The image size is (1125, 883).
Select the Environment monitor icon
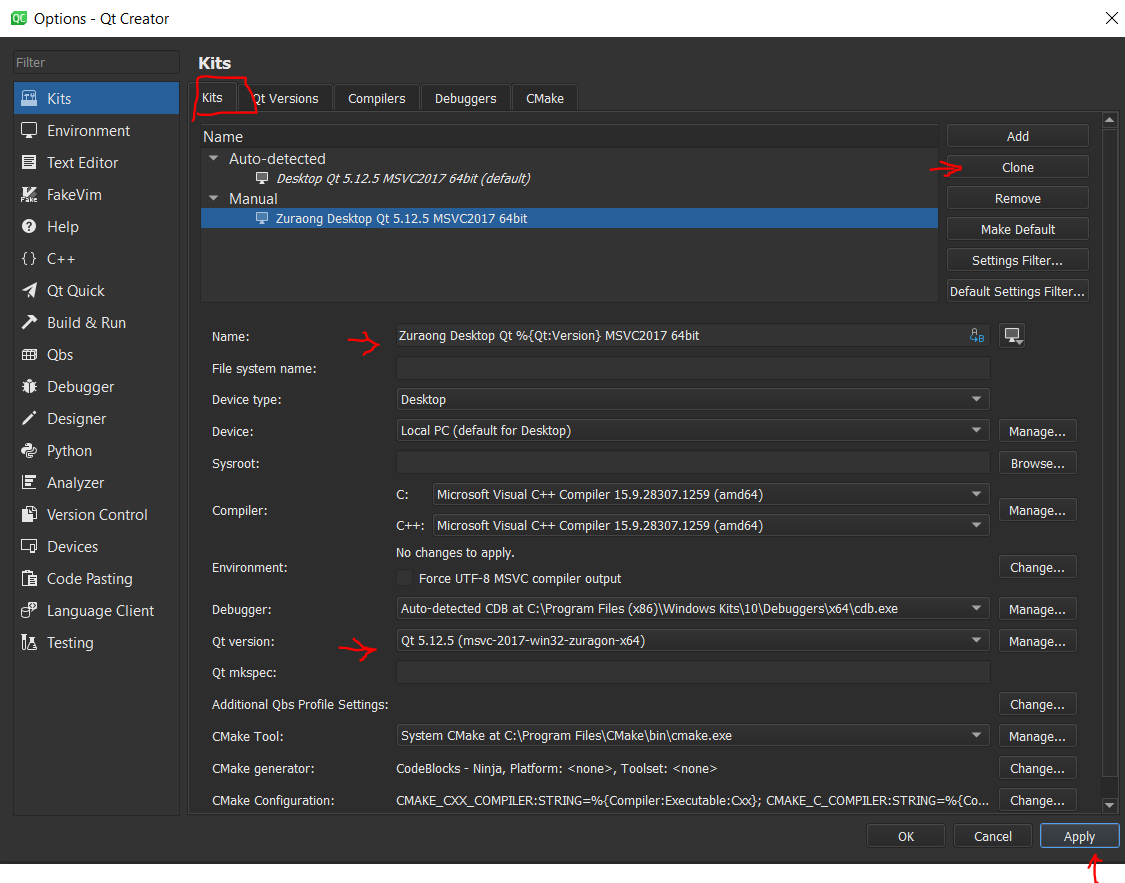pyautogui.click(x=29, y=131)
